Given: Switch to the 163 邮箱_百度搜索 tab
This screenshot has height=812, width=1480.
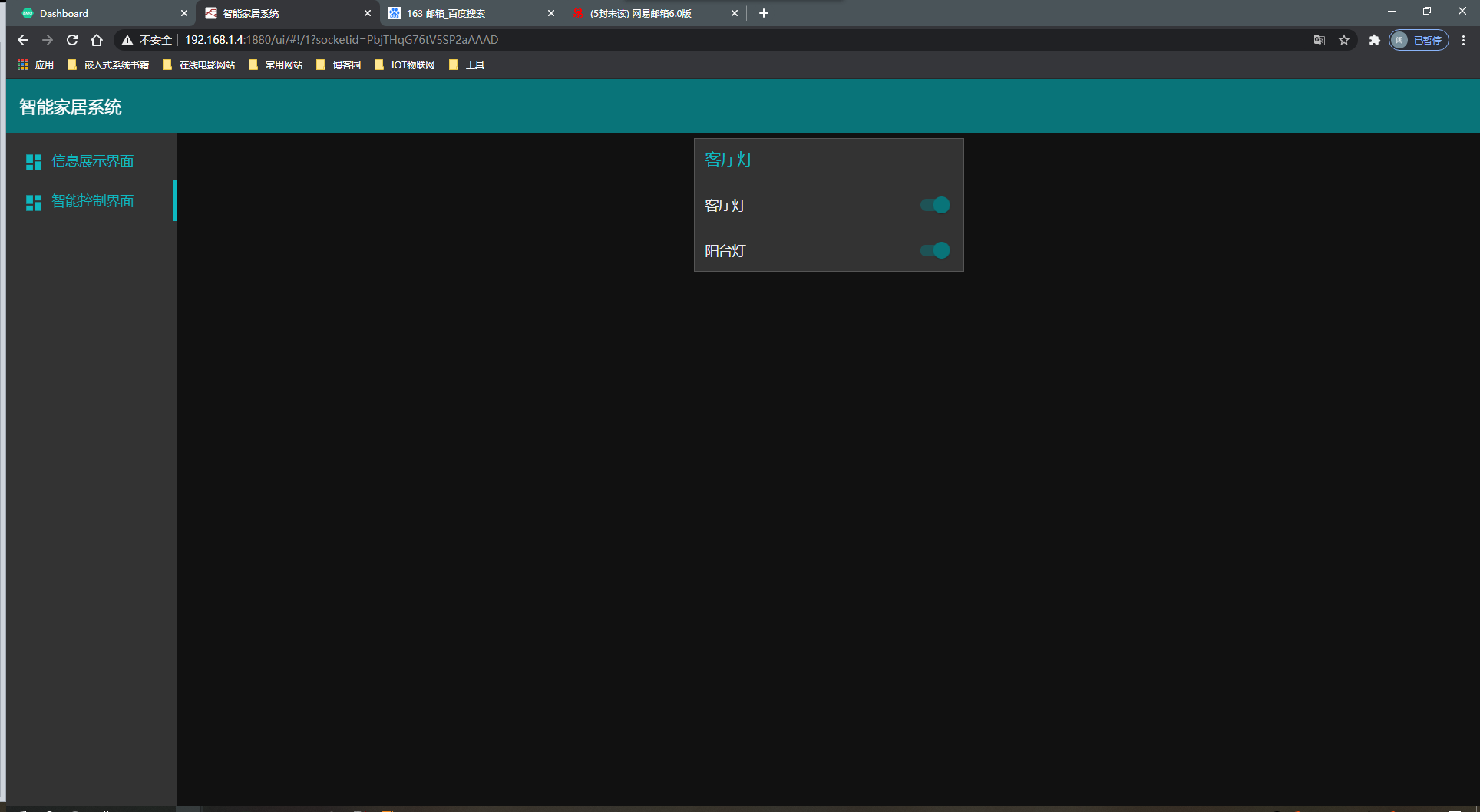Looking at the screenshot, I should pyautogui.click(x=471, y=13).
